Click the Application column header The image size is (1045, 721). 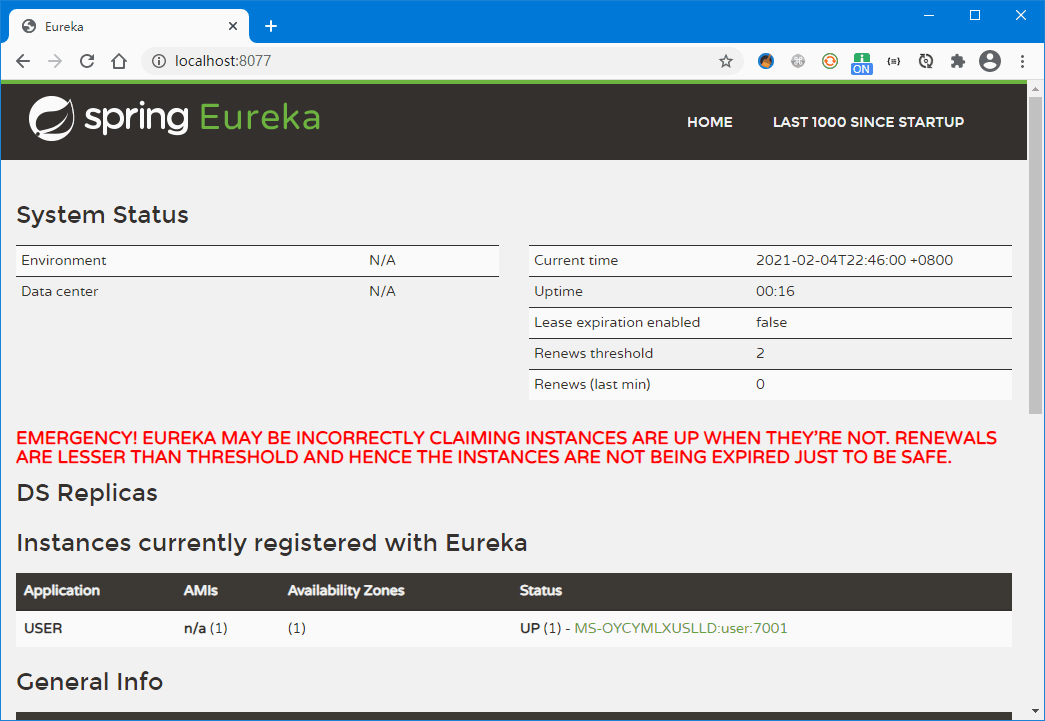pos(62,590)
